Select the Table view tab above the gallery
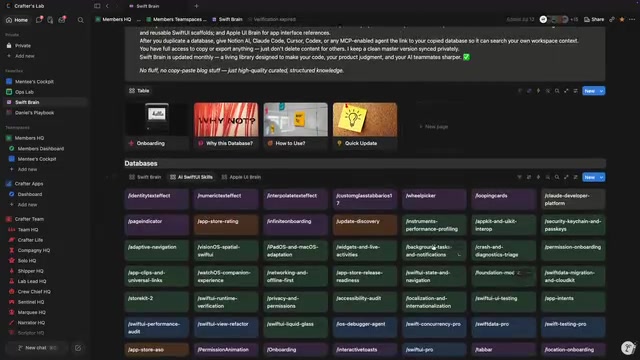This screenshot has width=640, height=360. coord(139,91)
